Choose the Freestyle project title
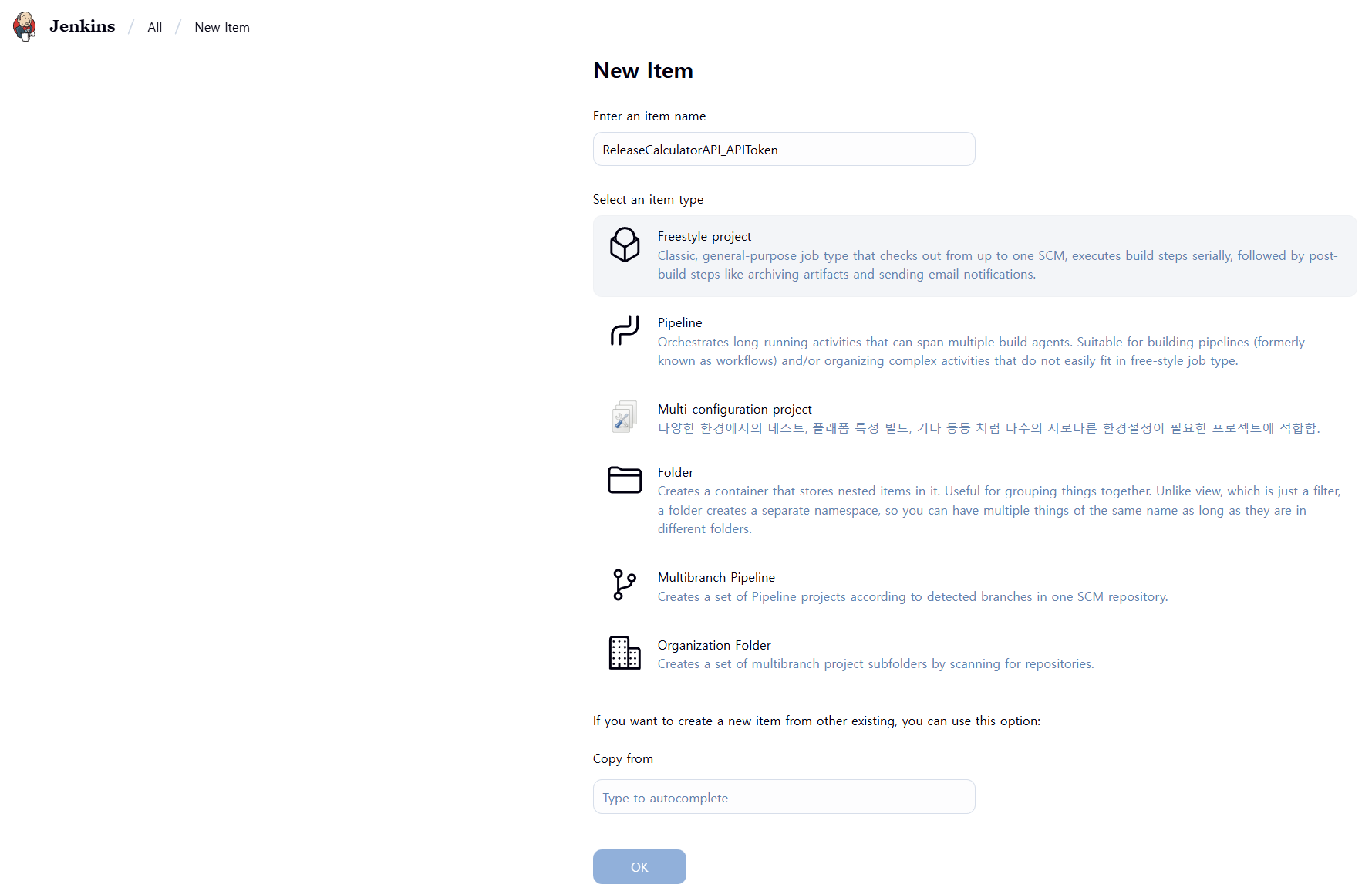1372x888 pixels. pyautogui.click(x=704, y=236)
